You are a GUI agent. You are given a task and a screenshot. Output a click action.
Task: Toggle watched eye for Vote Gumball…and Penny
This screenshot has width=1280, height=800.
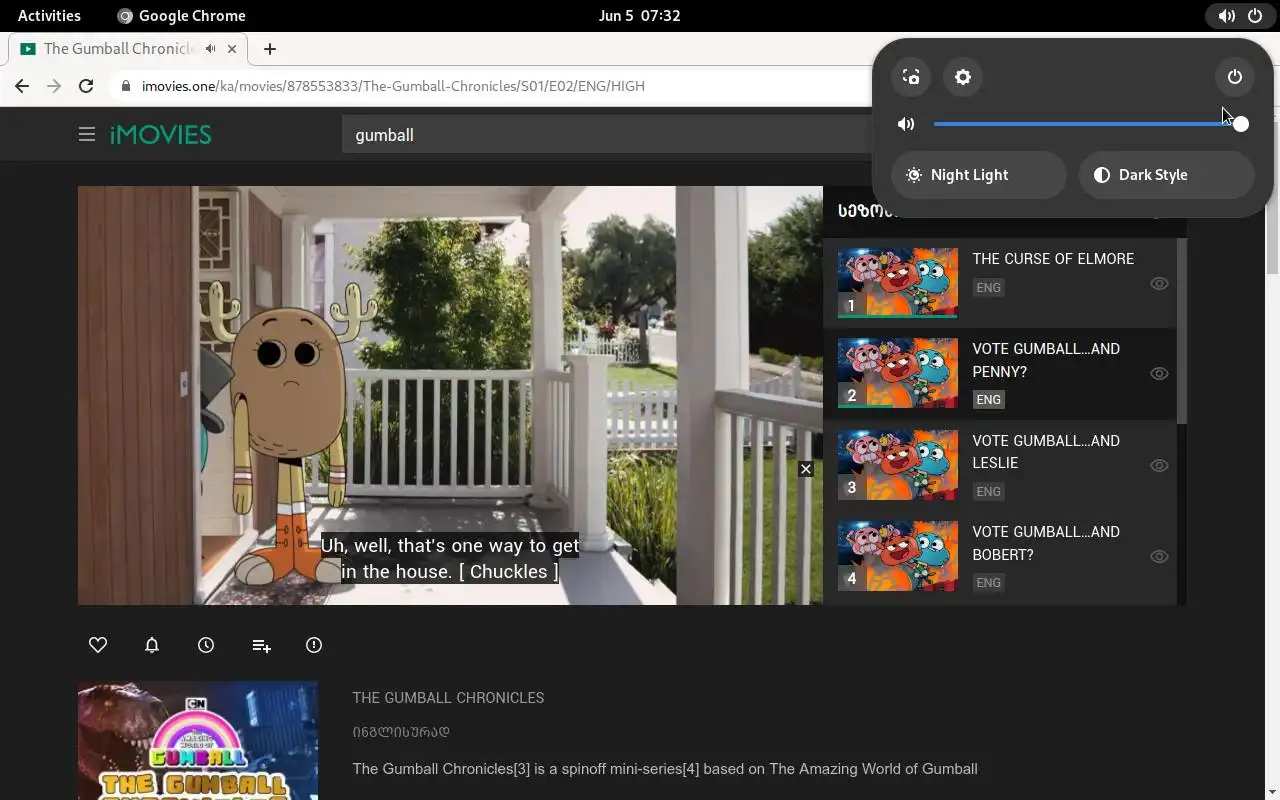coord(1159,373)
